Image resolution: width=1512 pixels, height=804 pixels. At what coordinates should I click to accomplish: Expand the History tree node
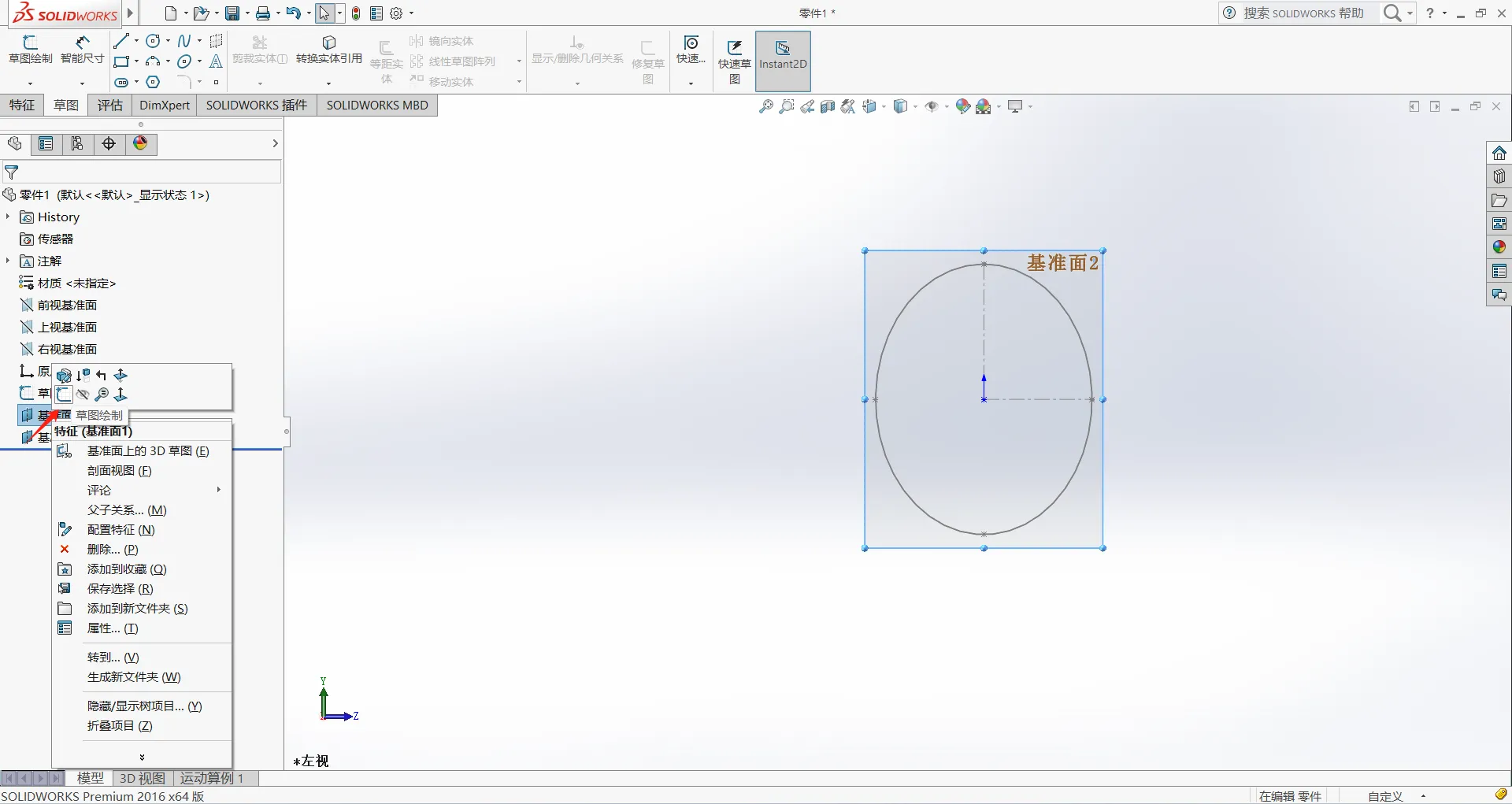[x=8, y=217]
